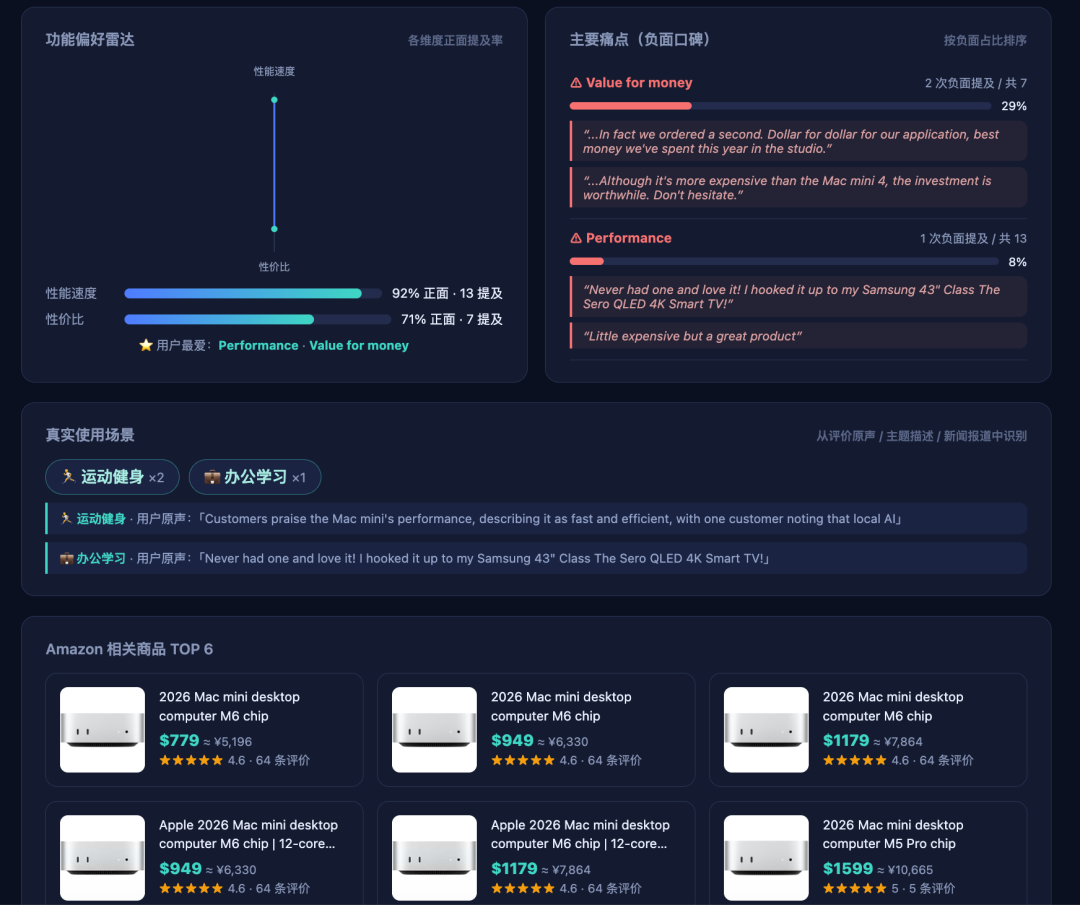
Task: Click quote starting 'In fact we ordered a second'
Action: (798, 141)
